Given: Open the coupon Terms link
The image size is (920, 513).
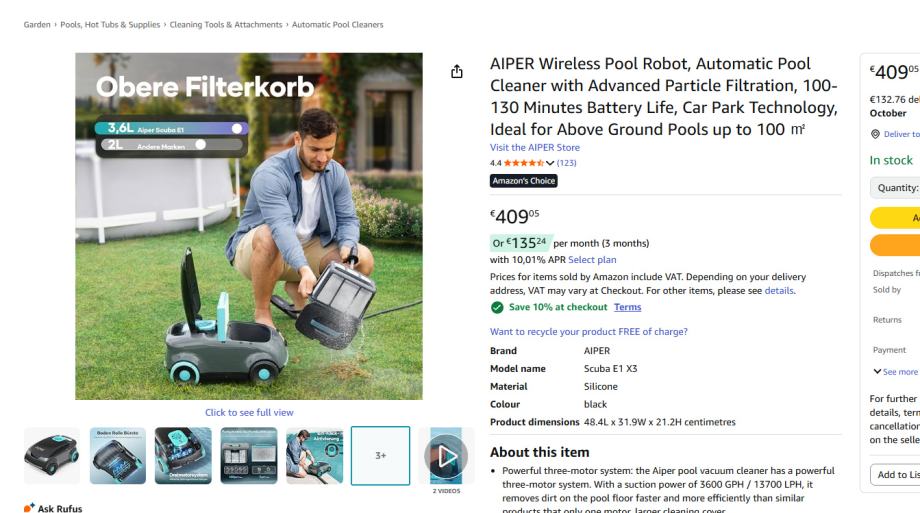Looking at the screenshot, I should [627, 307].
